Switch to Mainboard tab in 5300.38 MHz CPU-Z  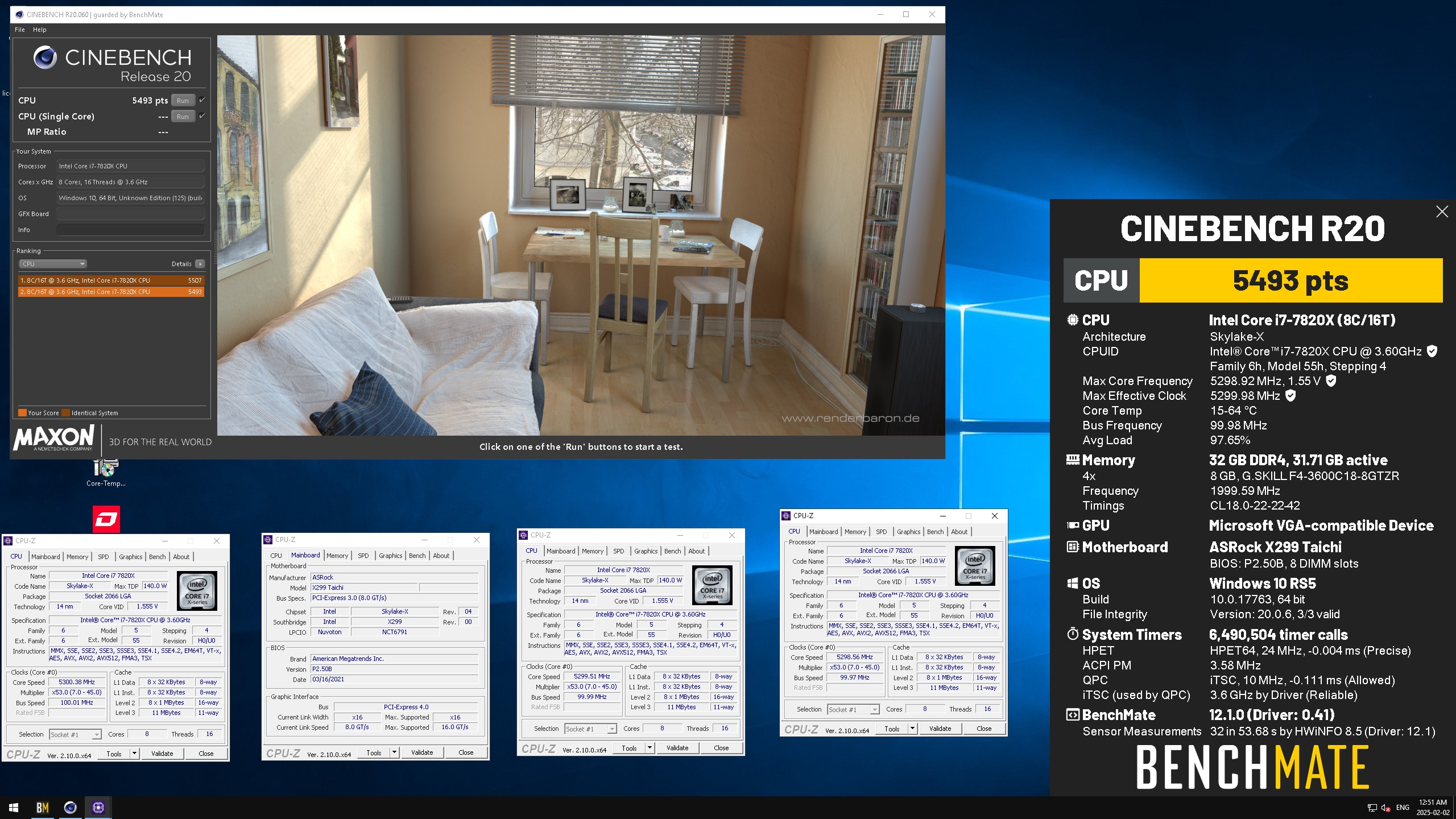tap(45, 557)
